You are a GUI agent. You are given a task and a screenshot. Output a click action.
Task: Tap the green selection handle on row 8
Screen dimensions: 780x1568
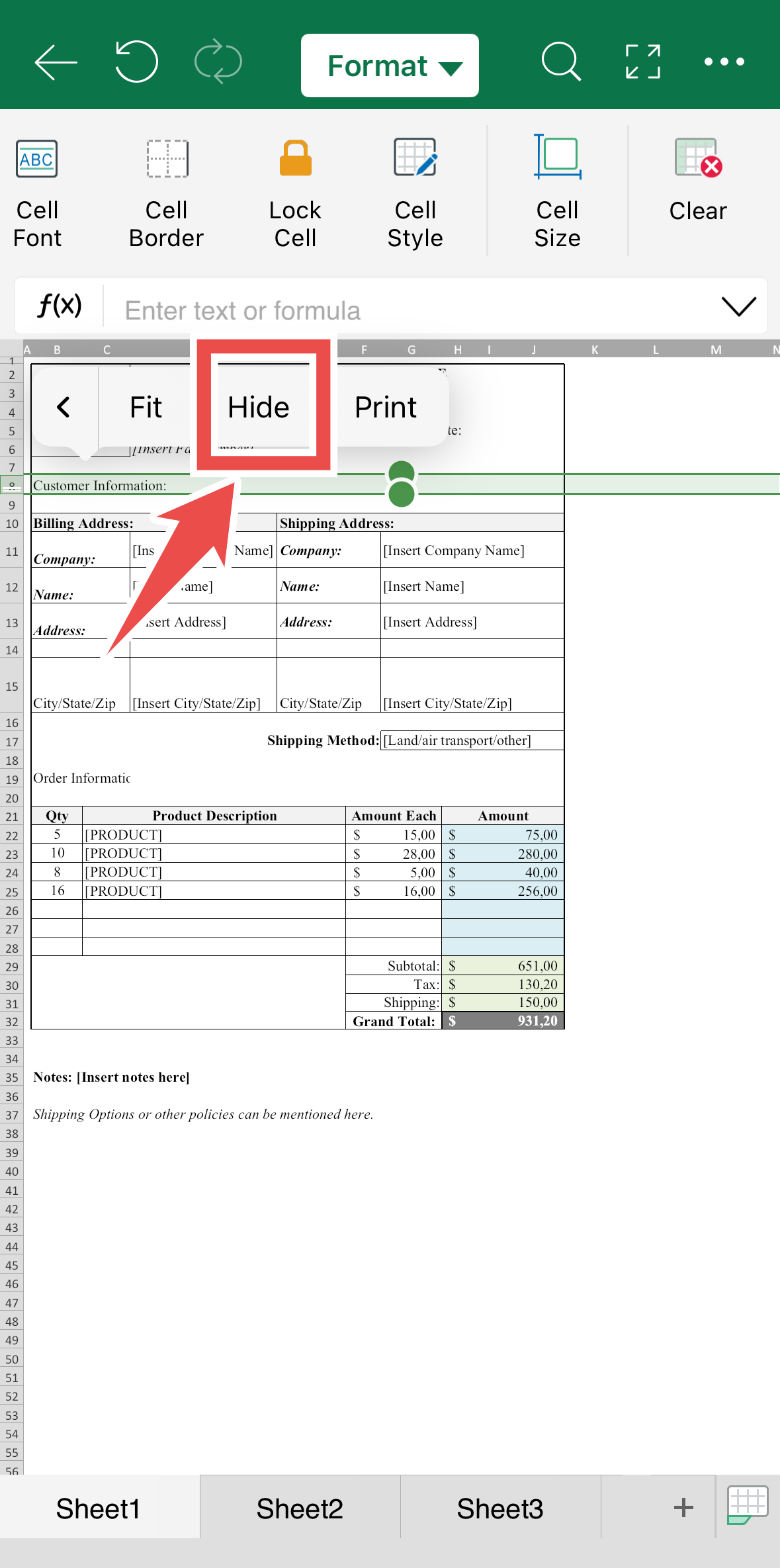pyautogui.click(x=402, y=494)
